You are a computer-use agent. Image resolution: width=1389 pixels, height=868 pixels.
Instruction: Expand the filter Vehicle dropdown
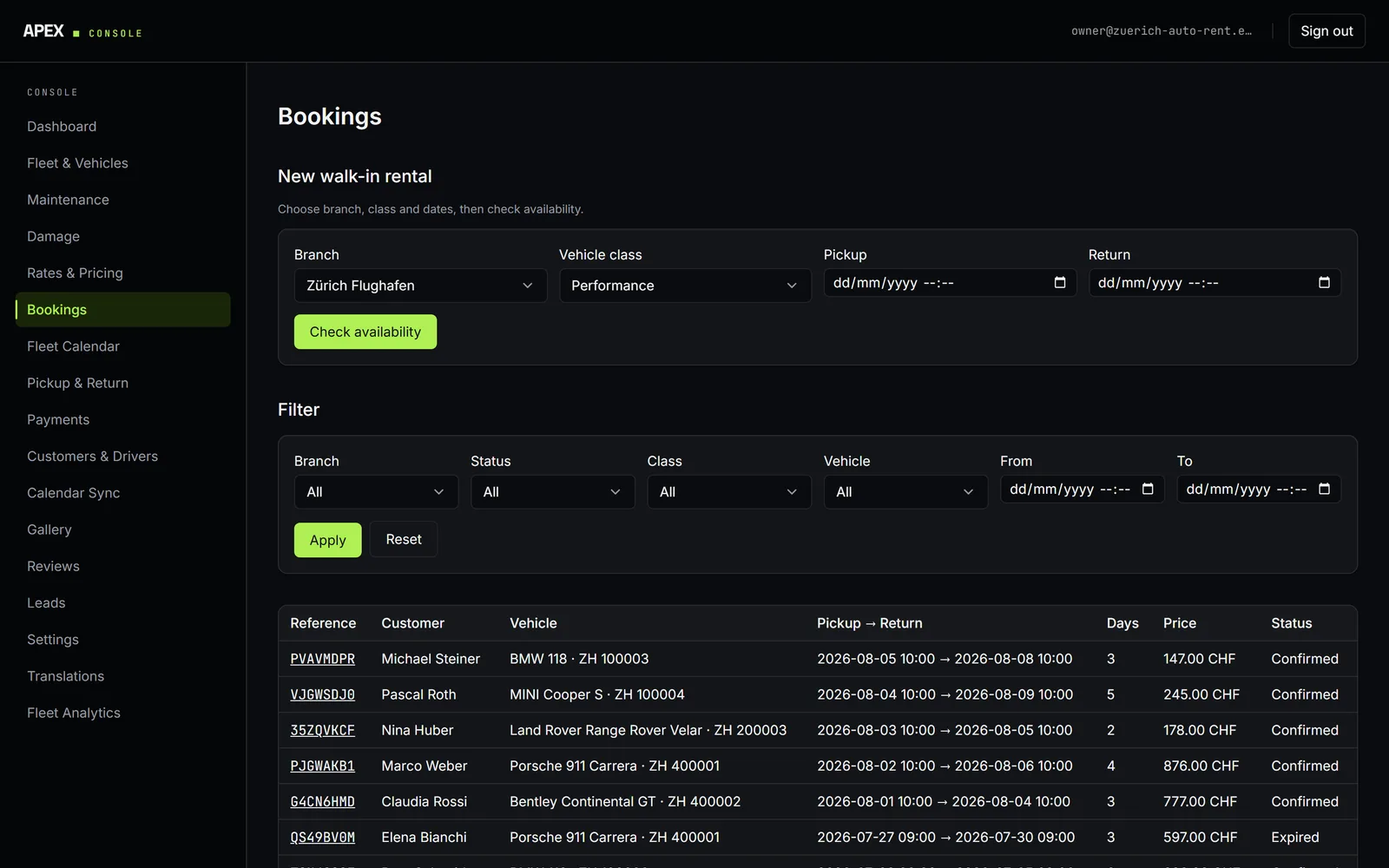[905, 492]
